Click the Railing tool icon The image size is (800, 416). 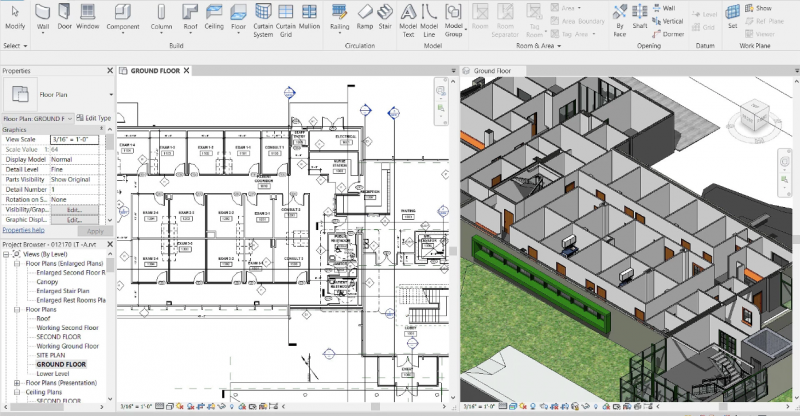tap(339, 14)
